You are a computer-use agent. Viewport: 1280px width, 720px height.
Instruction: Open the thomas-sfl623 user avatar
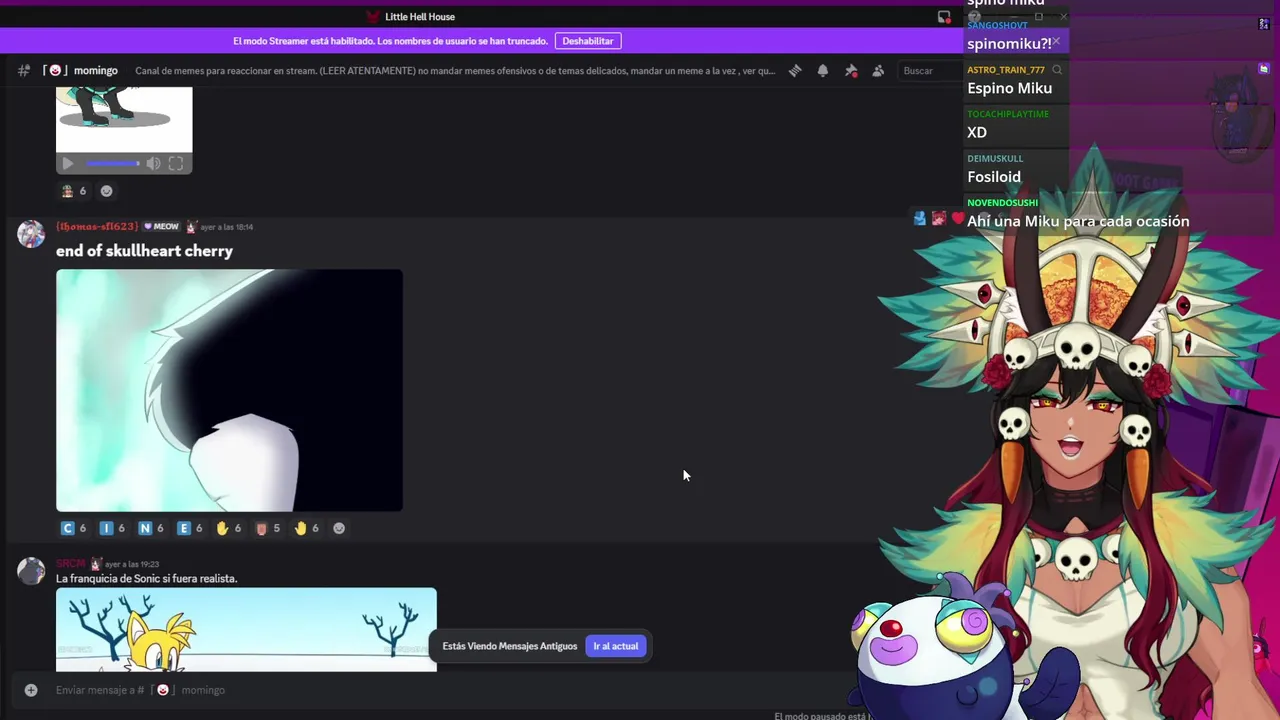[31, 234]
